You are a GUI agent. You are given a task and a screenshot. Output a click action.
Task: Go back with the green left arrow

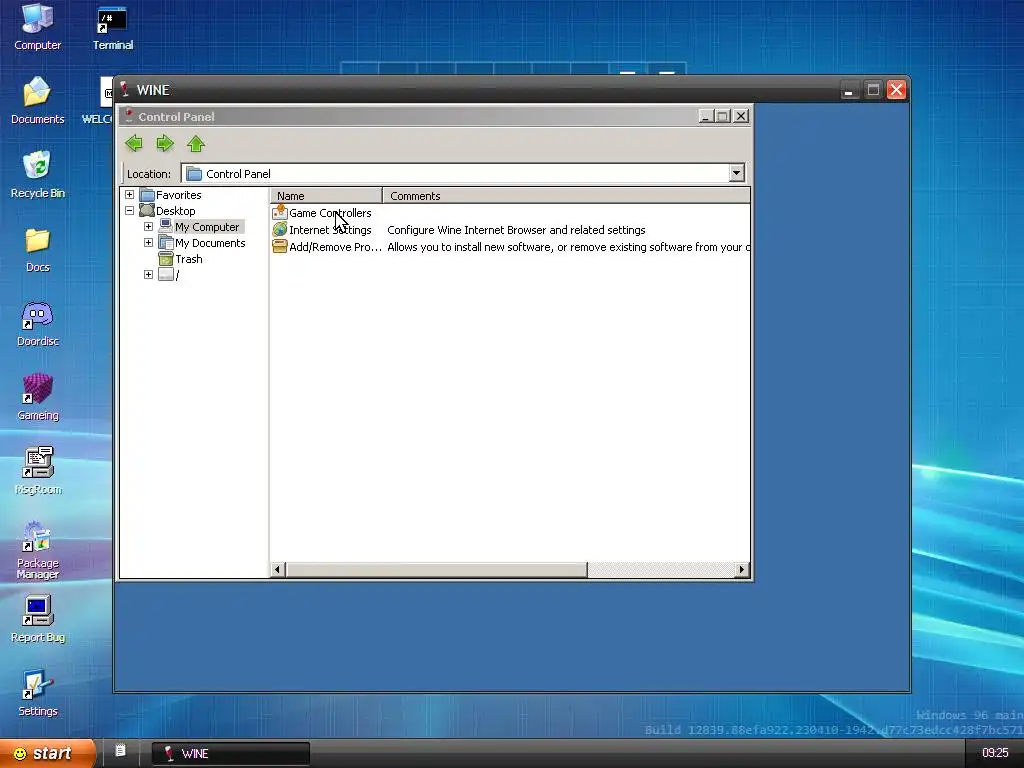pyautogui.click(x=134, y=144)
